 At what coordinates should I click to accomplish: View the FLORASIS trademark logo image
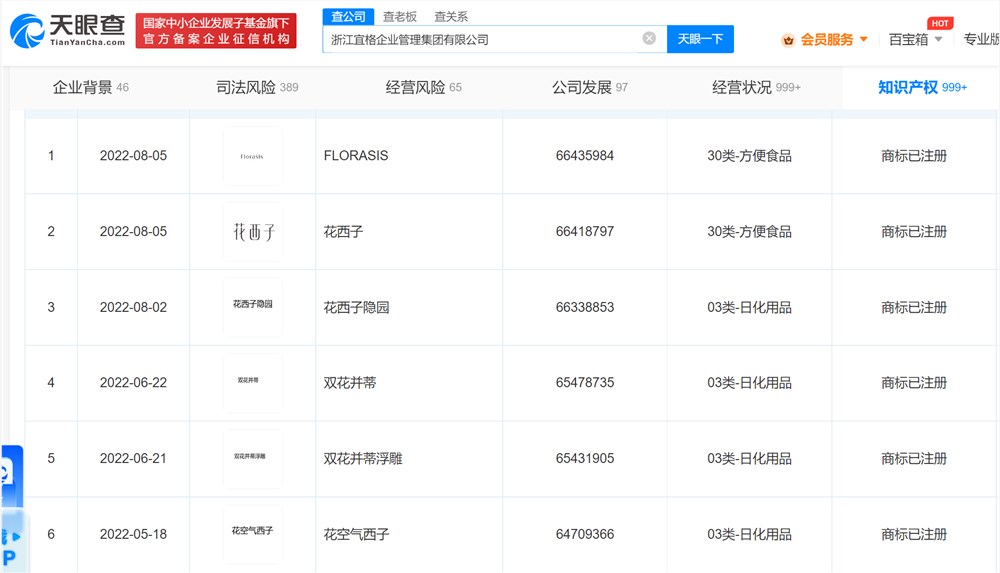click(x=252, y=156)
